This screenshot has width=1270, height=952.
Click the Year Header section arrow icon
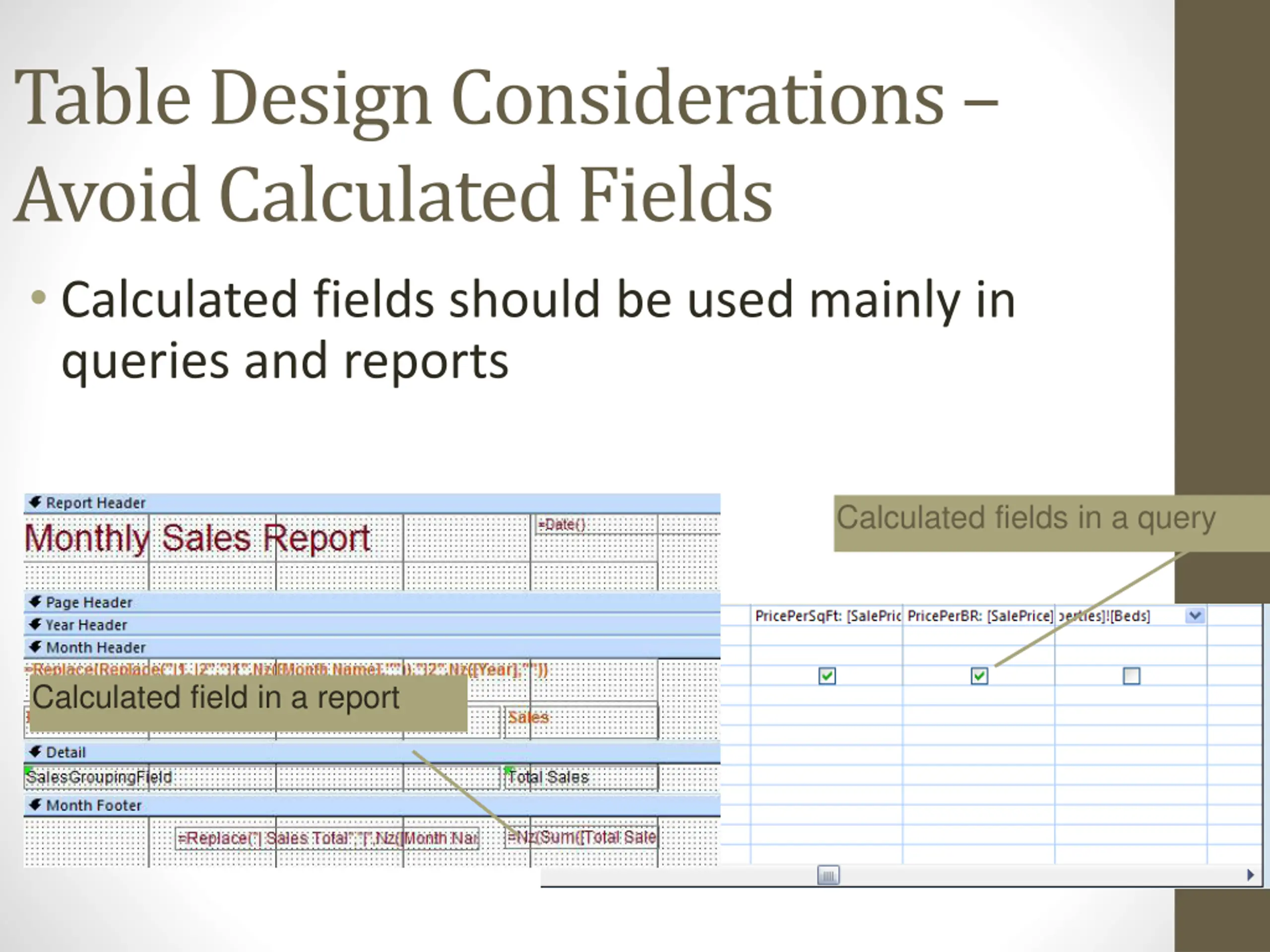pyautogui.click(x=35, y=624)
